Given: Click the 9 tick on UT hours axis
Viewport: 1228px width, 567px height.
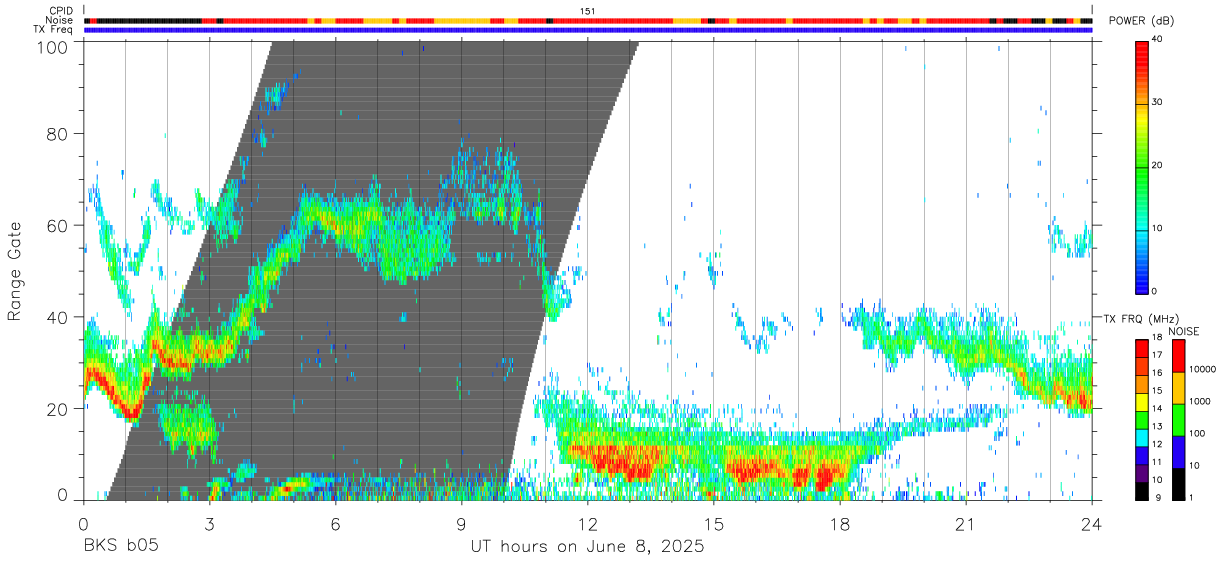Looking at the screenshot, I should click(462, 524).
